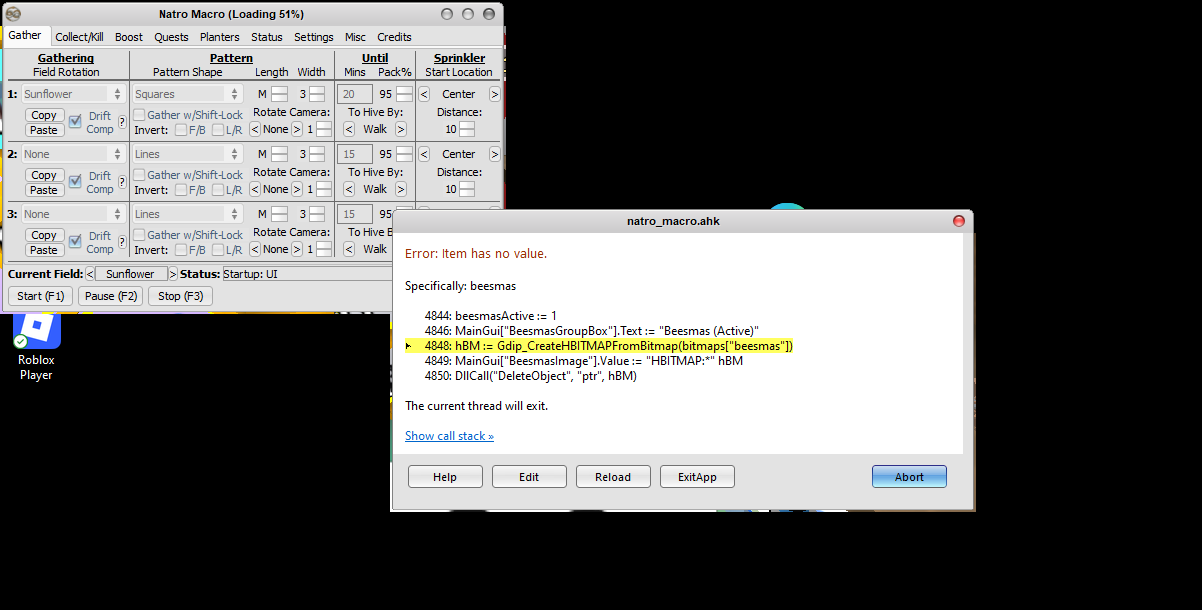The image size is (1202, 610).
Task: Open Natro Macro's bee logo menu in titlebar
Action: [x=13, y=13]
